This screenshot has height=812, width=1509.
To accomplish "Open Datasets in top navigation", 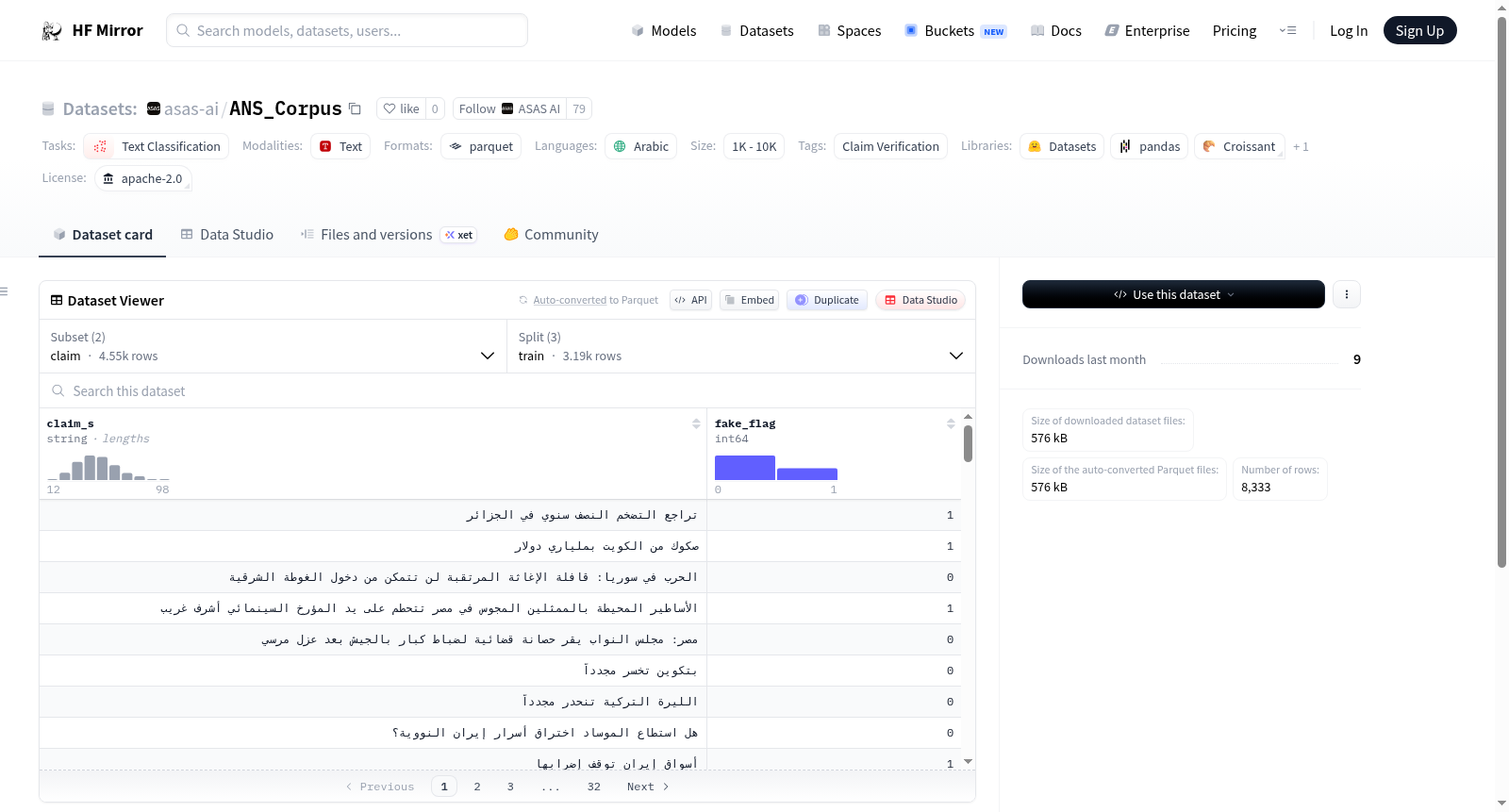I will coord(756,30).
